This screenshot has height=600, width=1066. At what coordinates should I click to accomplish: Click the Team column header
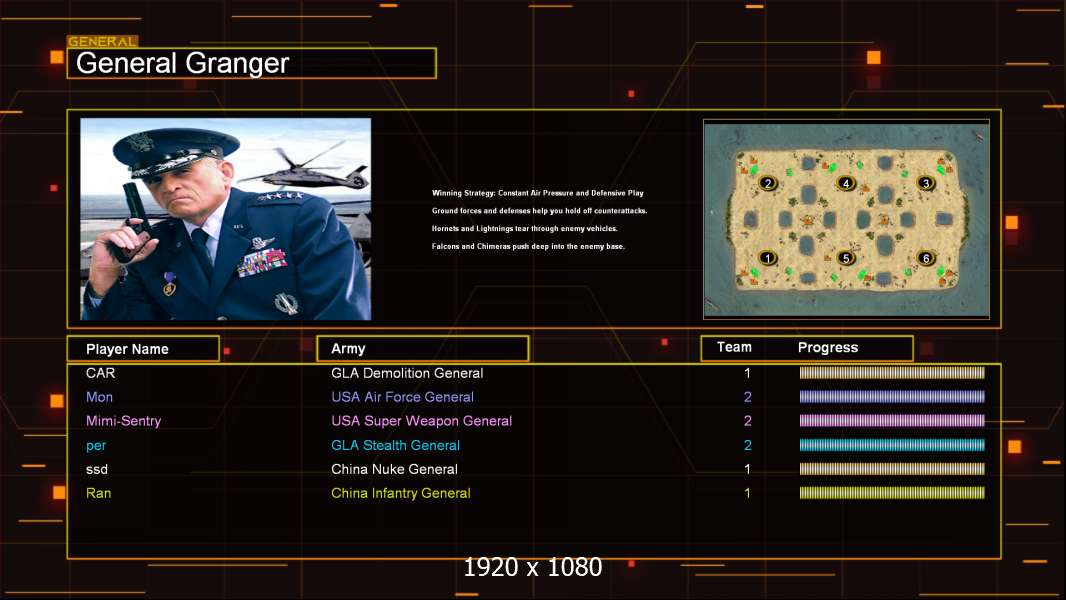coord(734,347)
